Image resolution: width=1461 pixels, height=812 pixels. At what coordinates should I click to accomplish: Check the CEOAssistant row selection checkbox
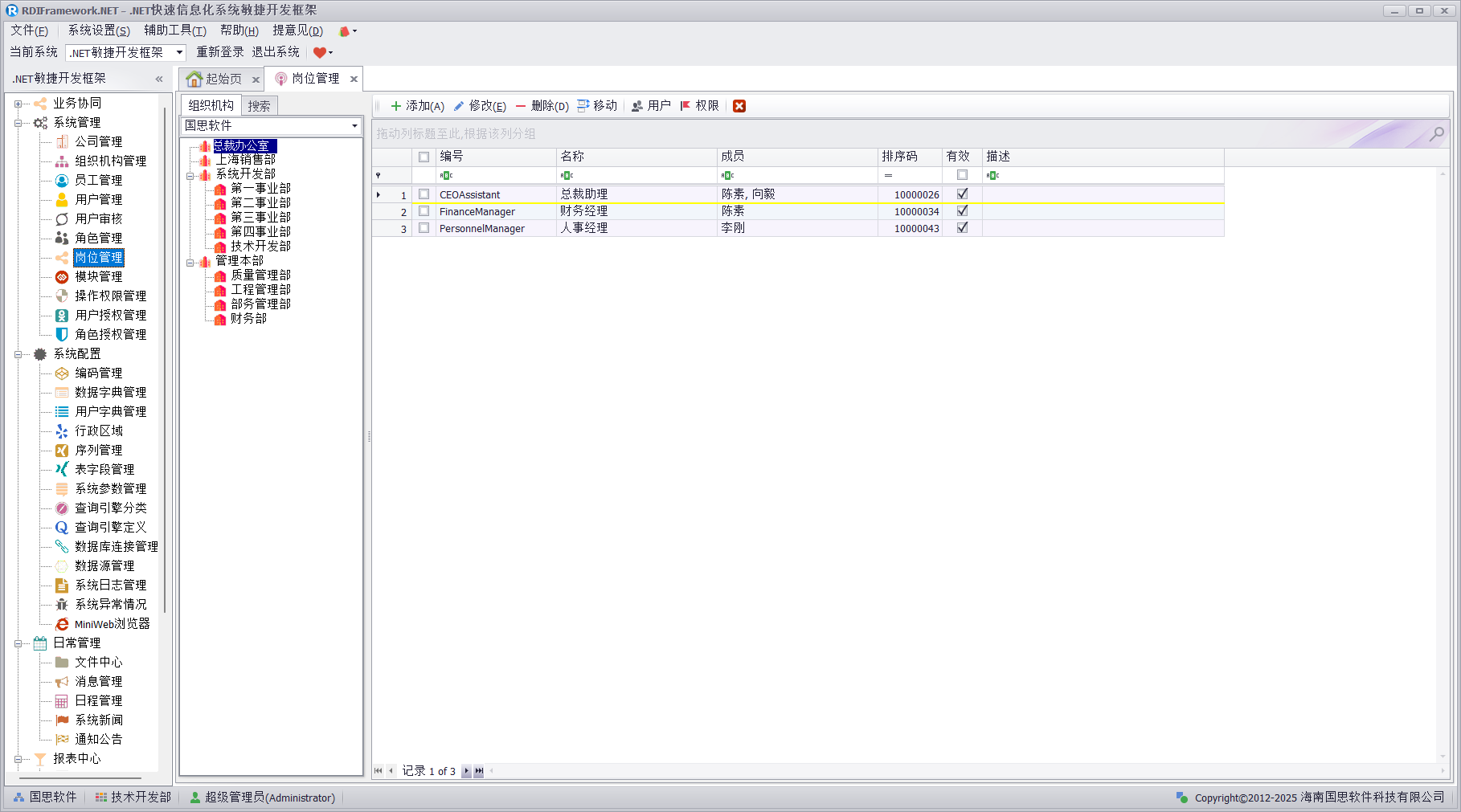pyautogui.click(x=424, y=194)
